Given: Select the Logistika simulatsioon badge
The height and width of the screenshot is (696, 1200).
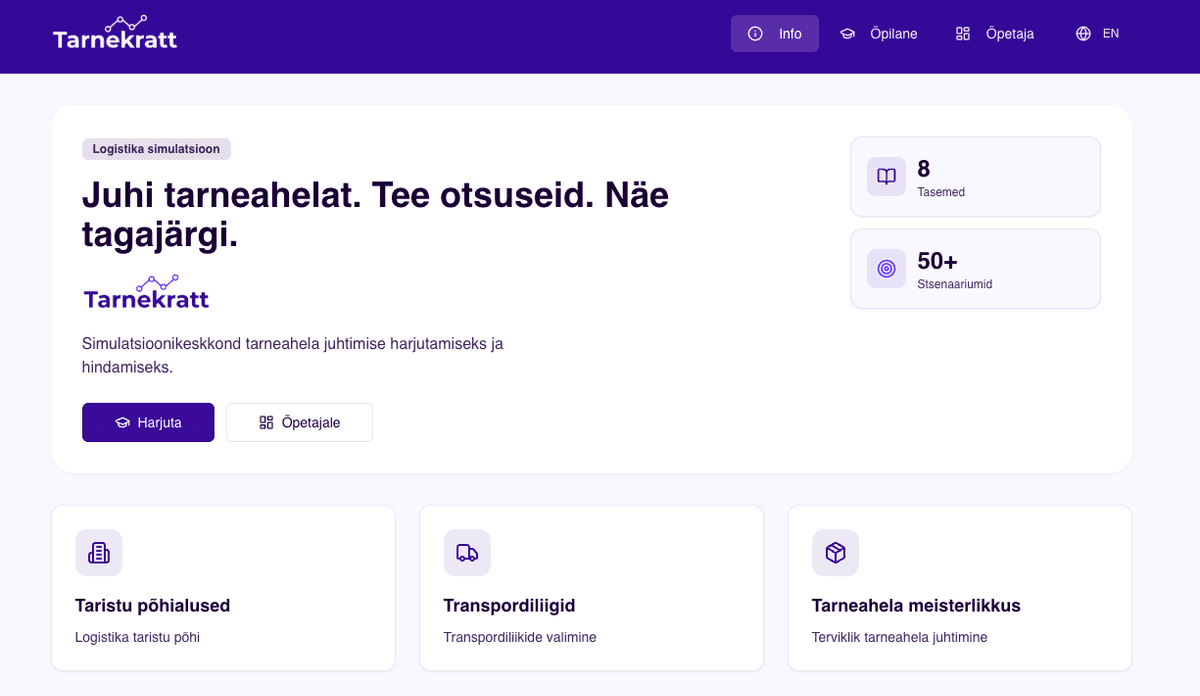Looking at the screenshot, I should (x=156, y=149).
